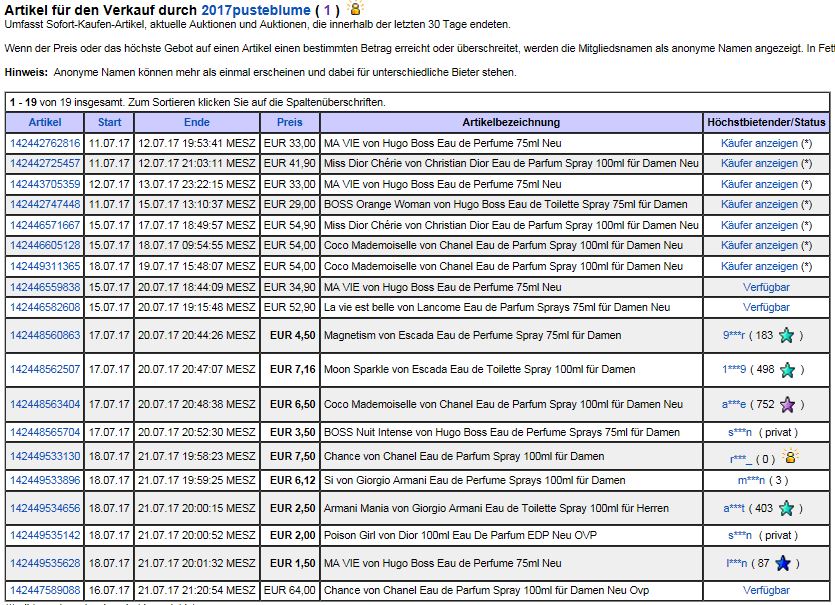Show buyer for BOSS Orange Woman item

(759, 205)
